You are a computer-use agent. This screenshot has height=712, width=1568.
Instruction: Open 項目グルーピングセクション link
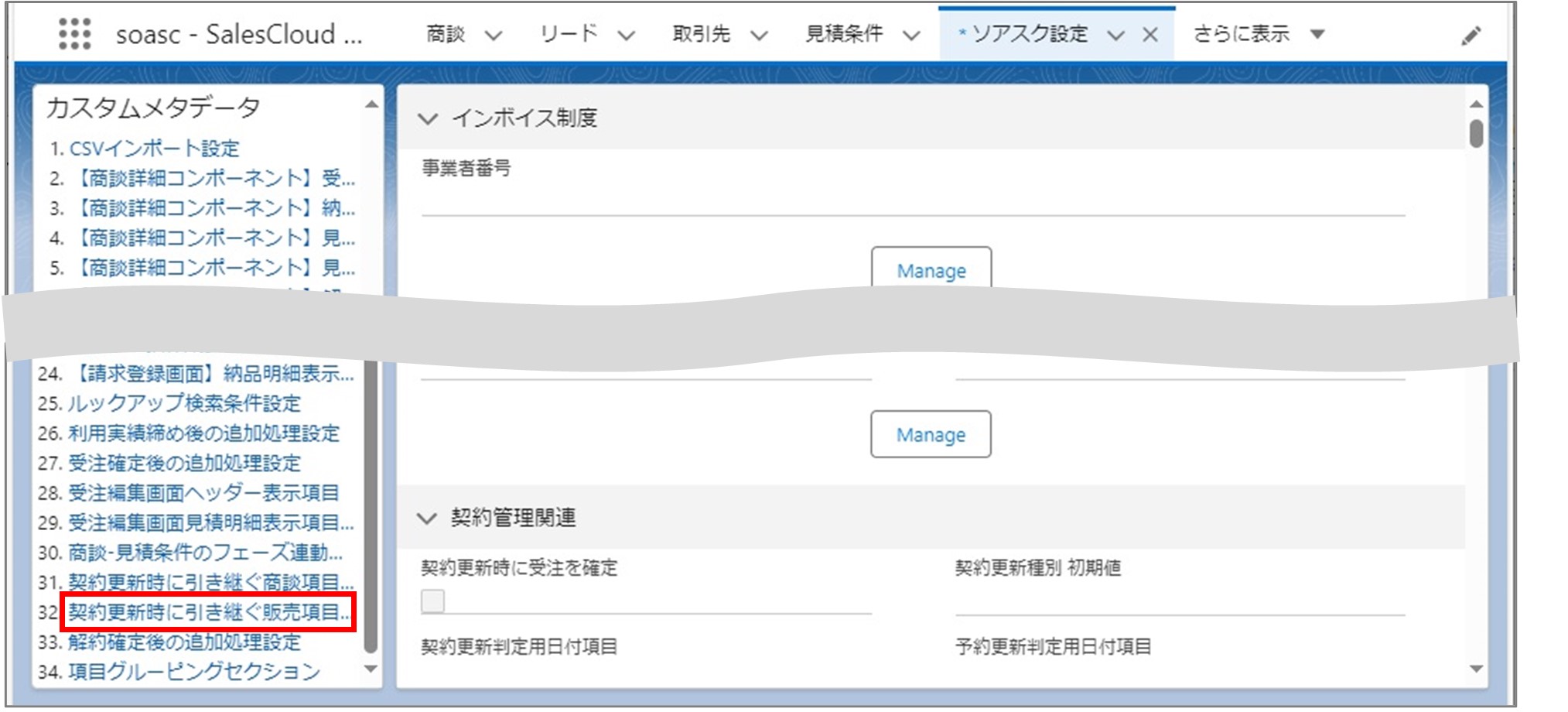click(193, 671)
